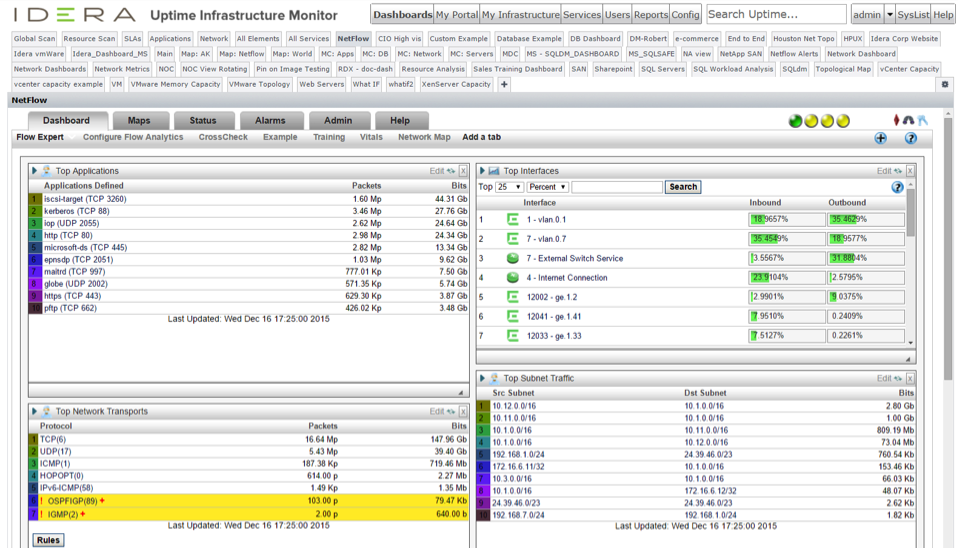Image resolution: width=958 pixels, height=548 pixels.
Task: Open the My Infrastructure menu
Action: pos(520,15)
